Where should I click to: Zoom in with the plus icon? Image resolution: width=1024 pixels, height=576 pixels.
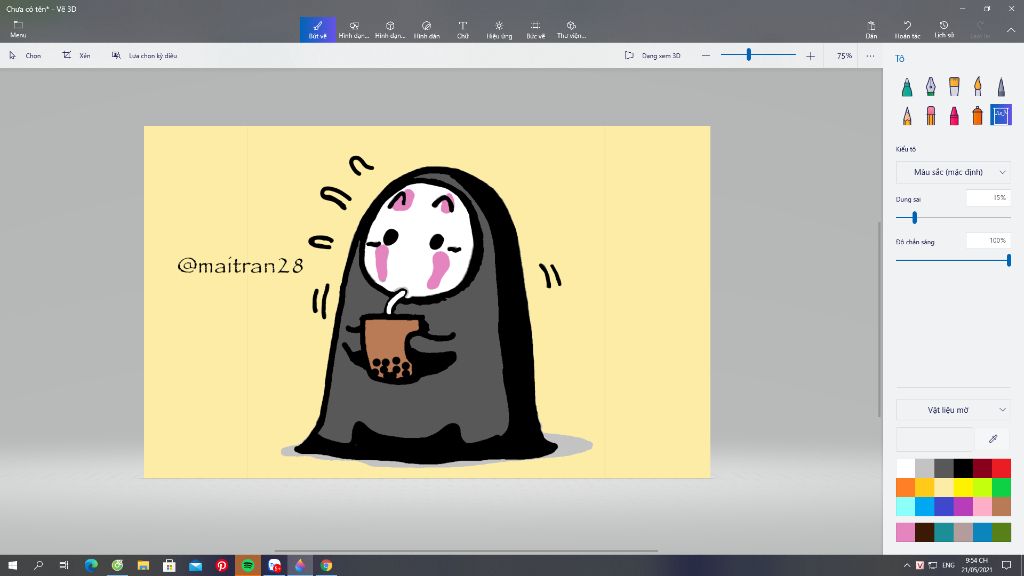[810, 56]
